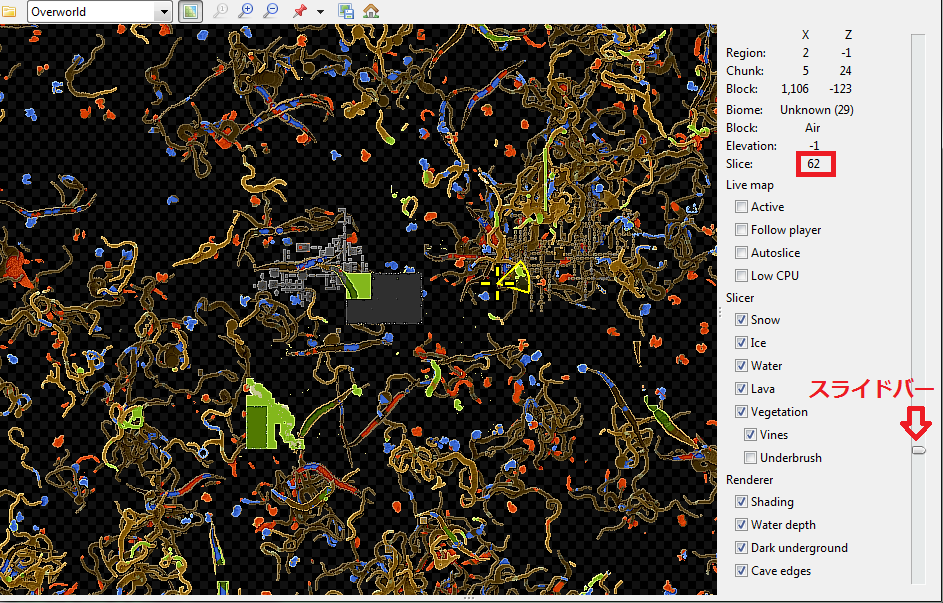Uncheck the Snow slicer option
The height and width of the screenshot is (603, 943).
pyautogui.click(x=742, y=320)
